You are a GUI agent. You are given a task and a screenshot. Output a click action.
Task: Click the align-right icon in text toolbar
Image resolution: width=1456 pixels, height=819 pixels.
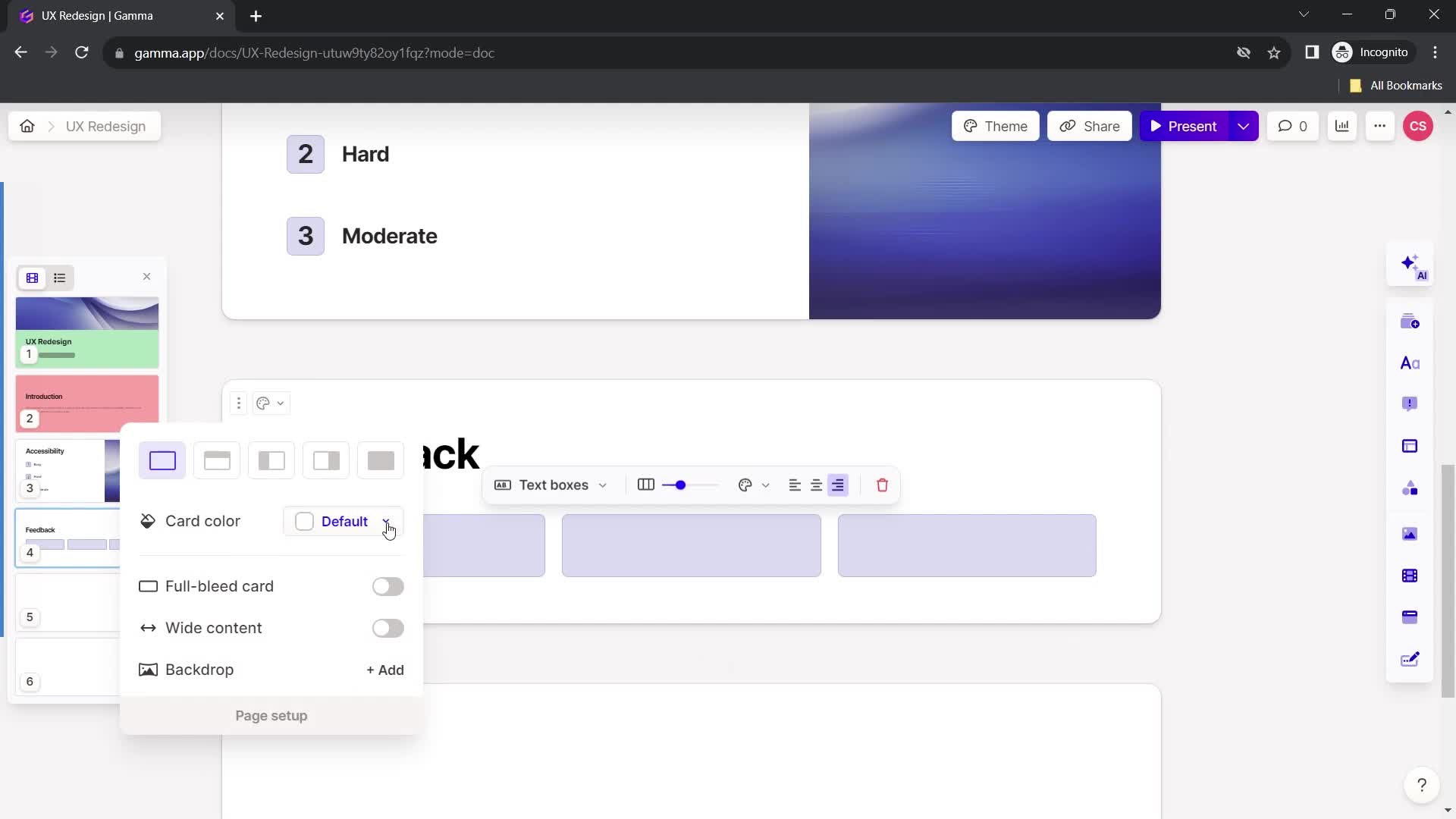[x=839, y=485]
